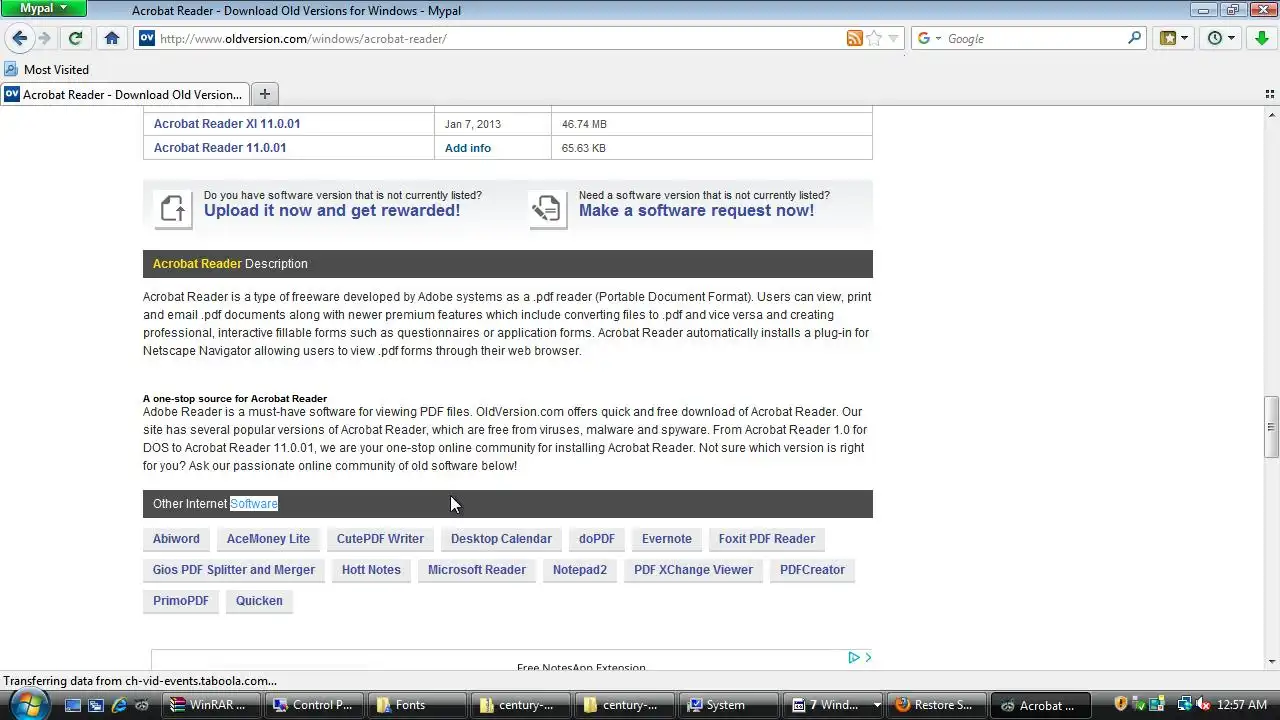Switch to the System taskbar window
This screenshot has height=720, width=1280.
[728, 705]
